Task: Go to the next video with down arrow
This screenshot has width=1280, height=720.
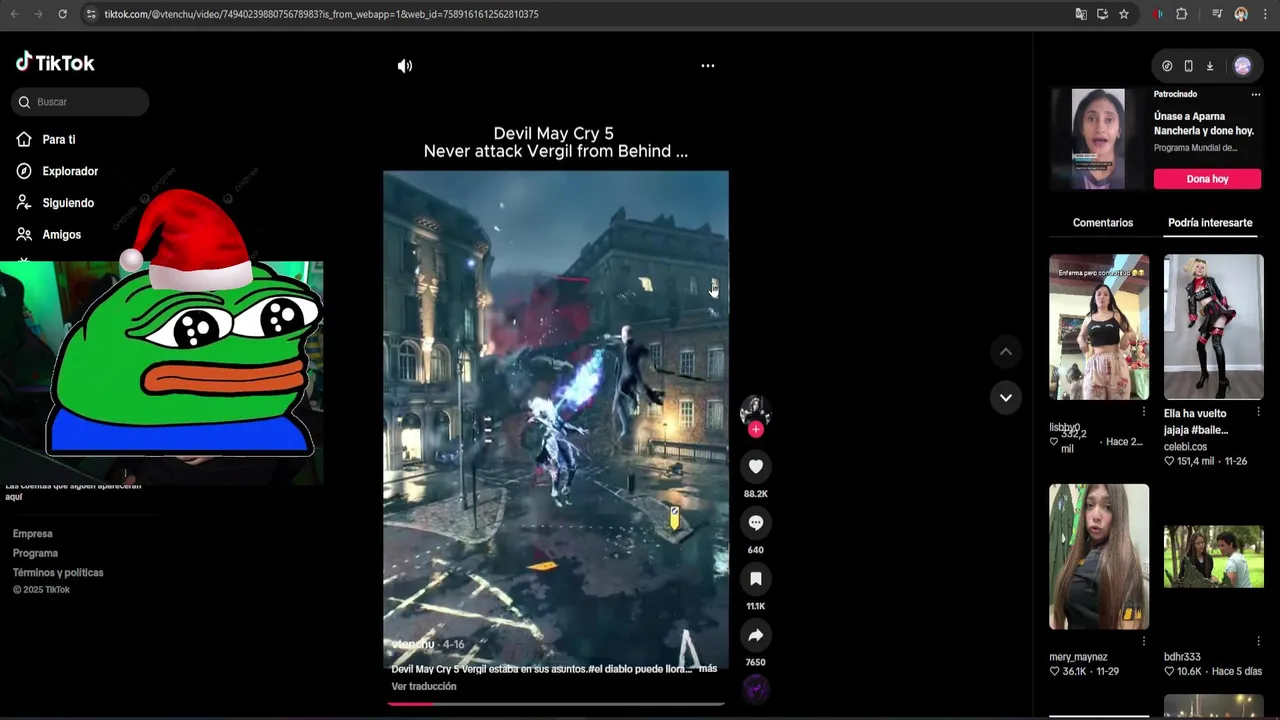Action: pyautogui.click(x=1006, y=397)
